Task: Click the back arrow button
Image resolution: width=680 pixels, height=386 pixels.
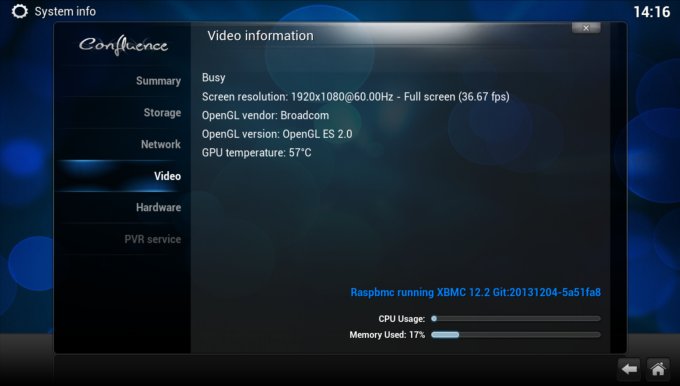Action: [x=629, y=369]
